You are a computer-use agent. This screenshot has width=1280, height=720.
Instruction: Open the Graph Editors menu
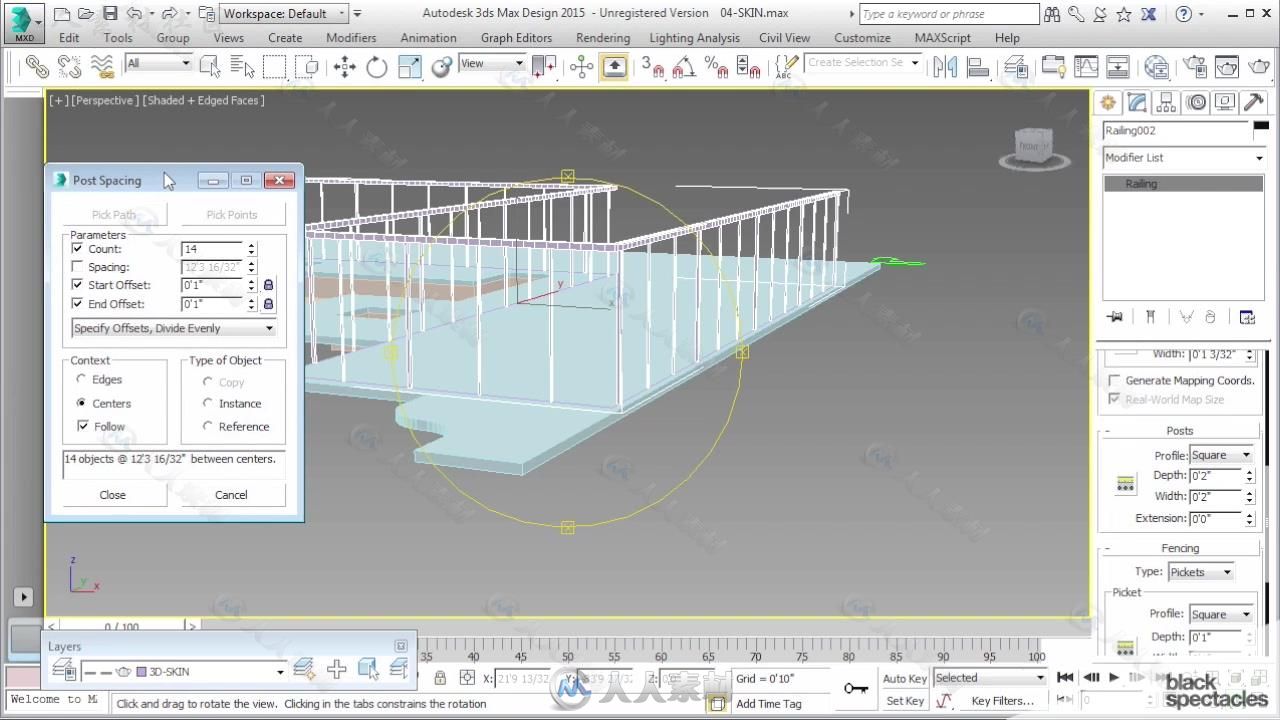point(516,38)
